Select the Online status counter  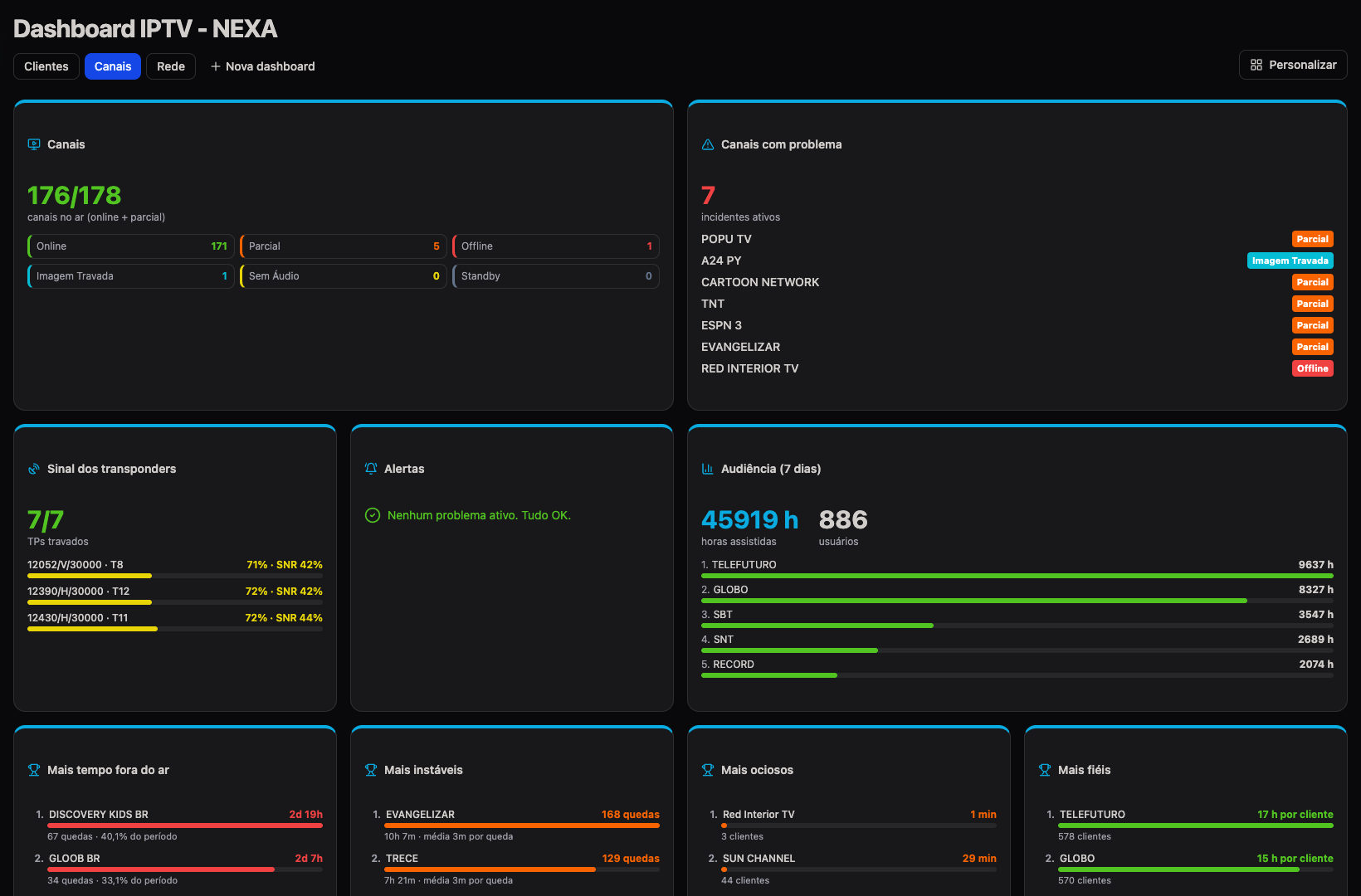[x=131, y=246]
